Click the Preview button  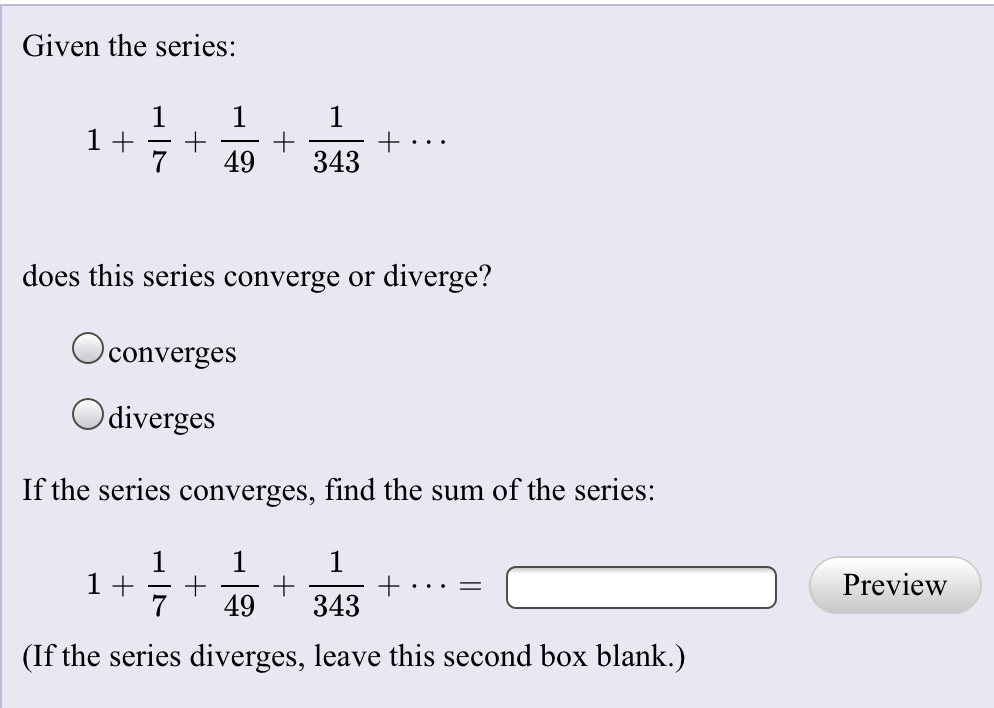tap(894, 586)
